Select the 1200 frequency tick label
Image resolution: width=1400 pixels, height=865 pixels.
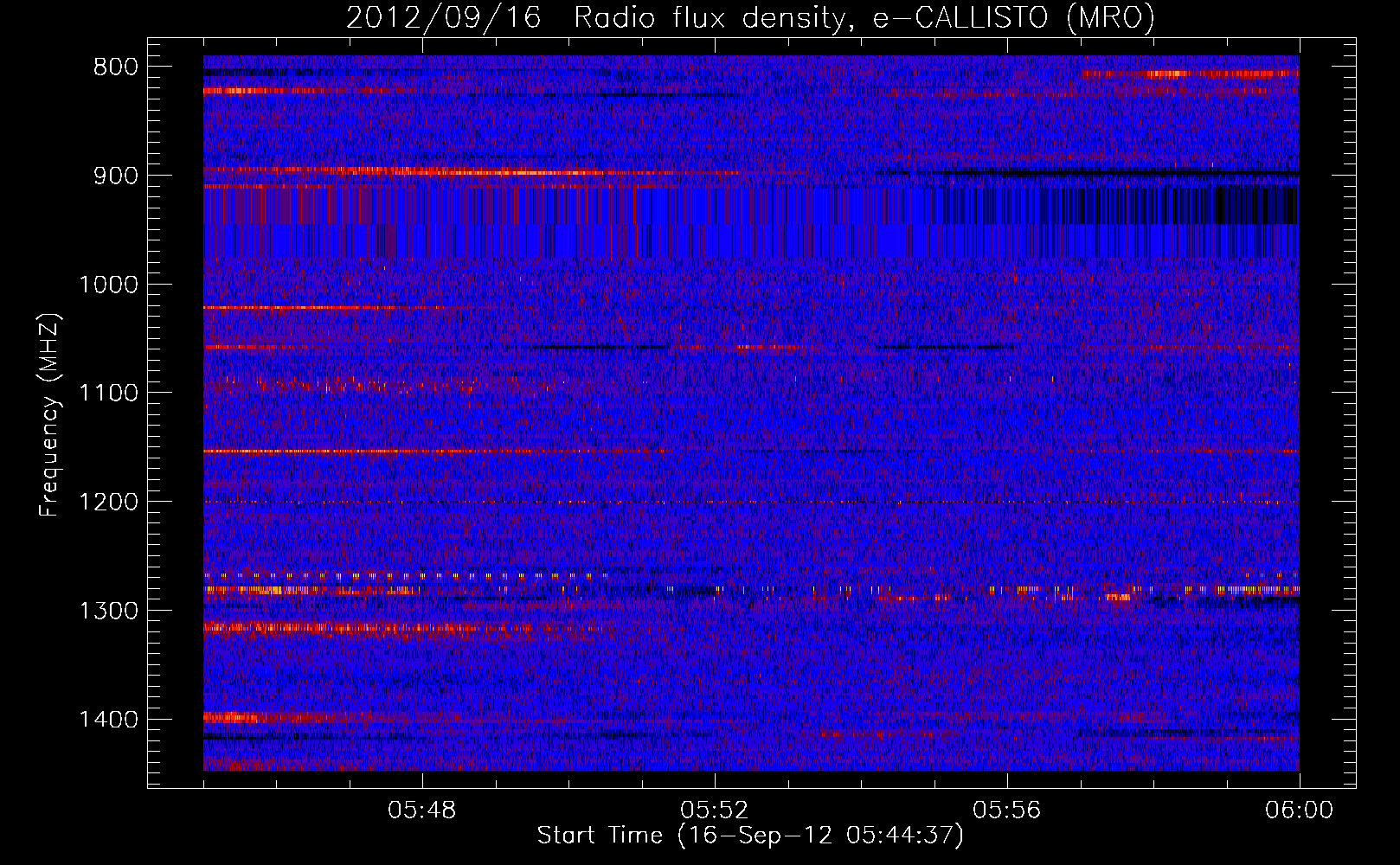(x=108, y=503)
